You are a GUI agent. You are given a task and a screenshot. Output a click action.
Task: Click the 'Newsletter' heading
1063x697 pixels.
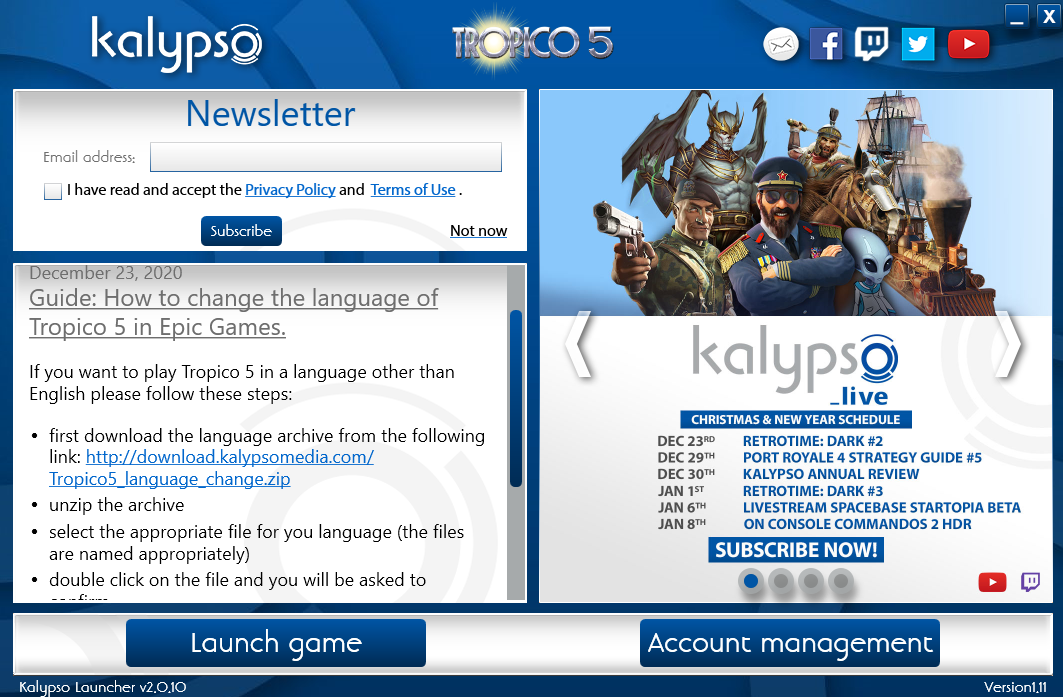270,114
